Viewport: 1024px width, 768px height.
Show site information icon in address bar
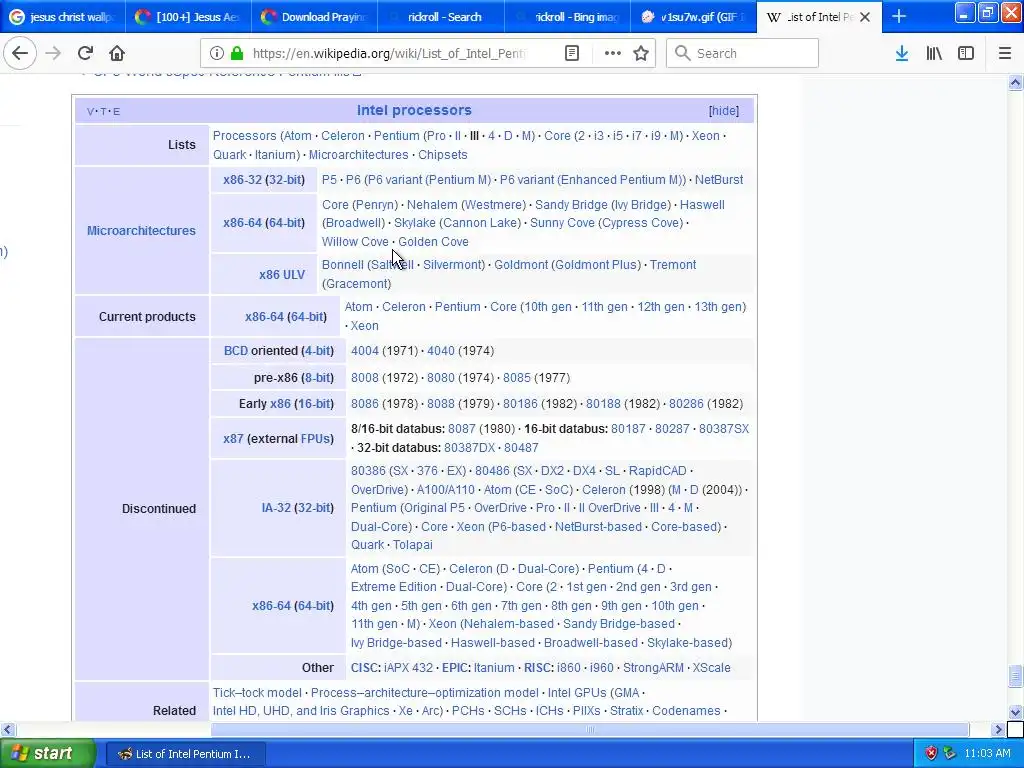click(216, 53)
